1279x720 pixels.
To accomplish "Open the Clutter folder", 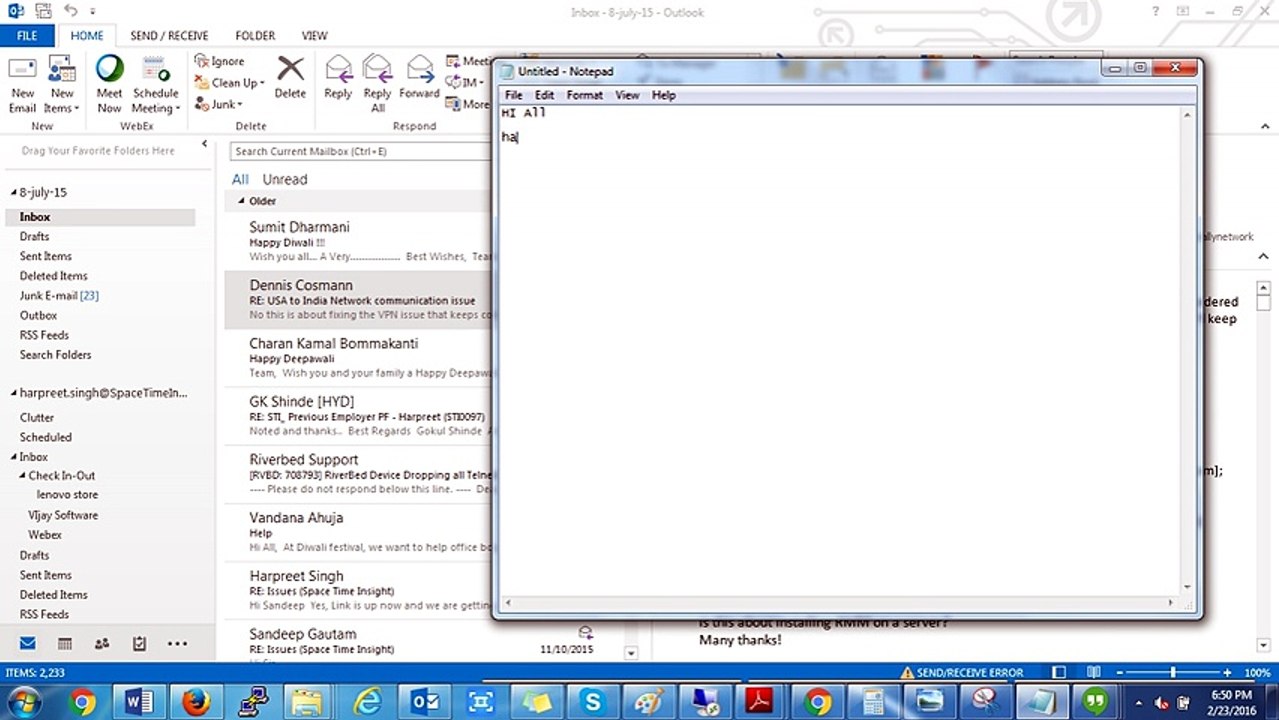I will pyautogui.click(x=37, y=417).
